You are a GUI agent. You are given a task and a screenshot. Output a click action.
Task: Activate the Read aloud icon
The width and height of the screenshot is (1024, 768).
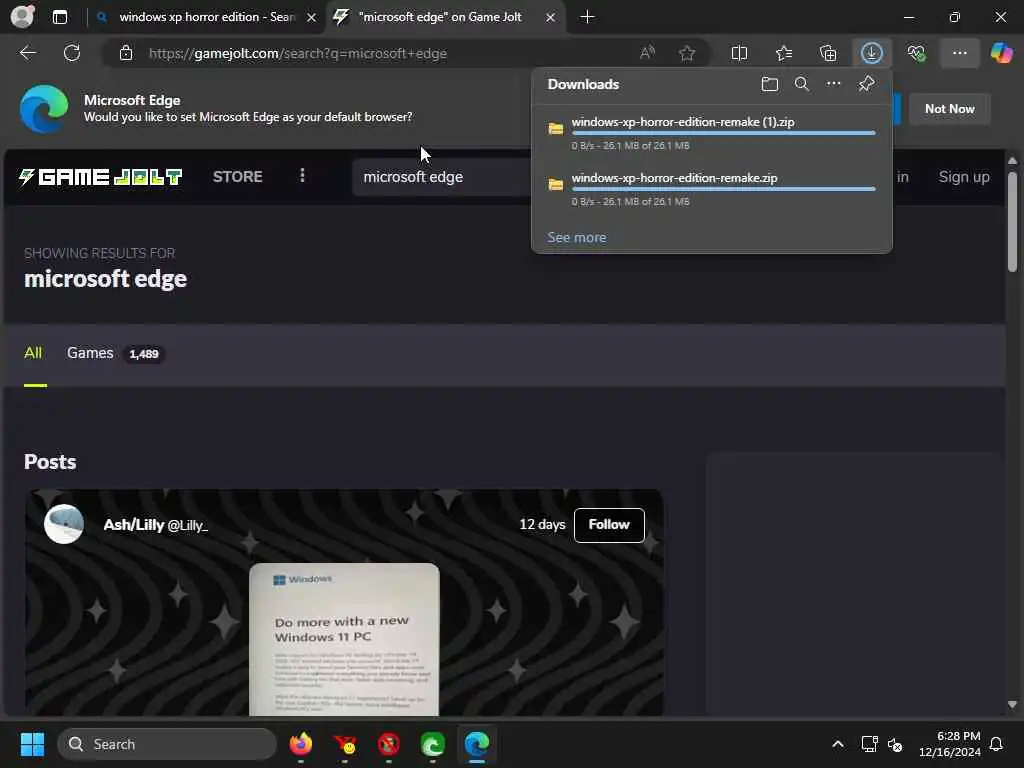[x=647, y=53]
